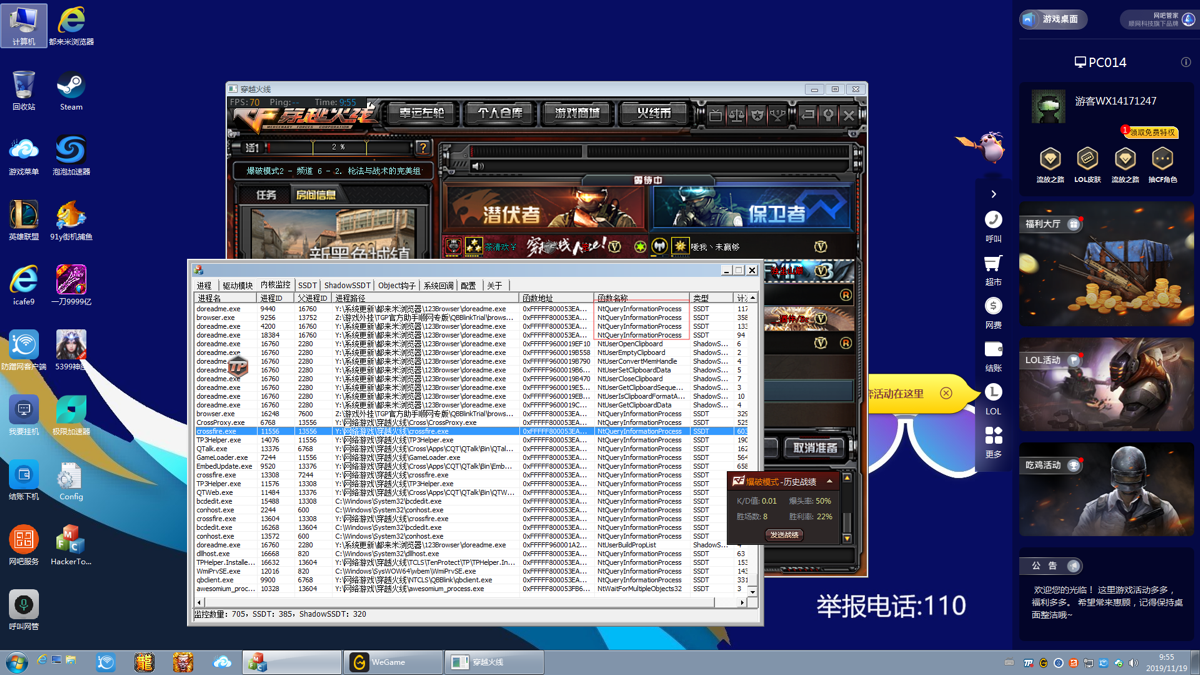
Task: Select 任务 tab in CrossFire
Action: pos(266,195)
